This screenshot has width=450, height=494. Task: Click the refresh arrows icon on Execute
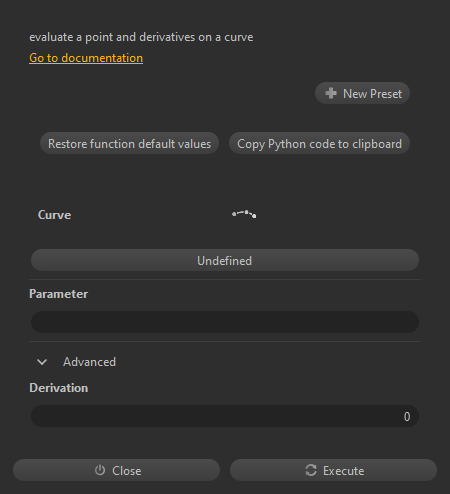pos(311,470)
